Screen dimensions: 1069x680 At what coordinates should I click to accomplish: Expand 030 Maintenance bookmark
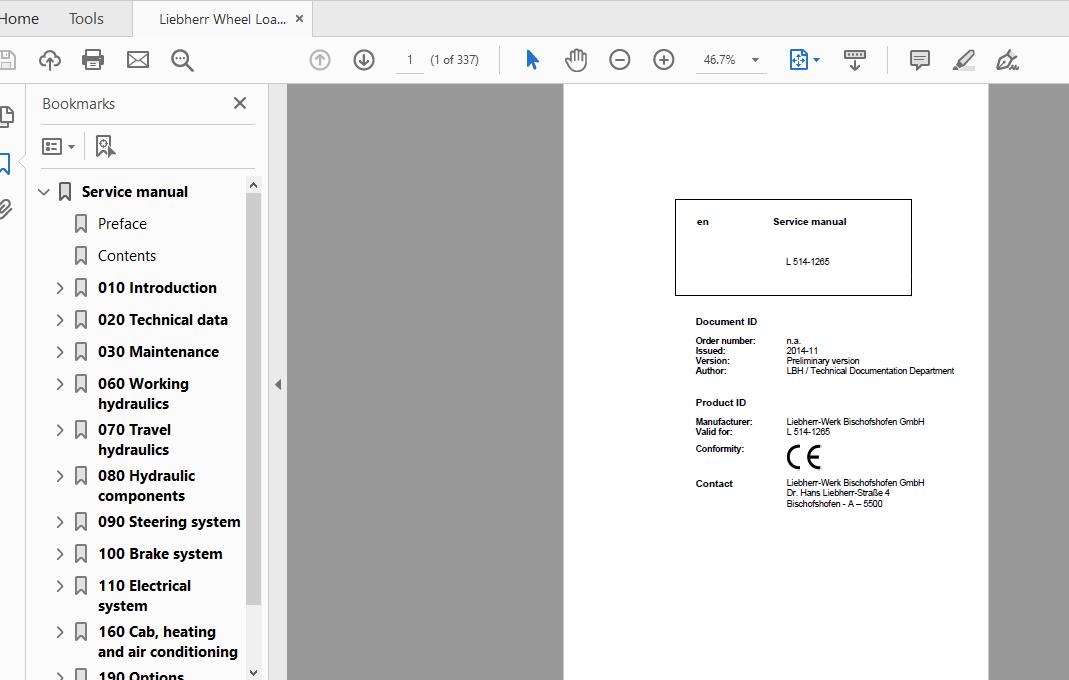[60, 353]
